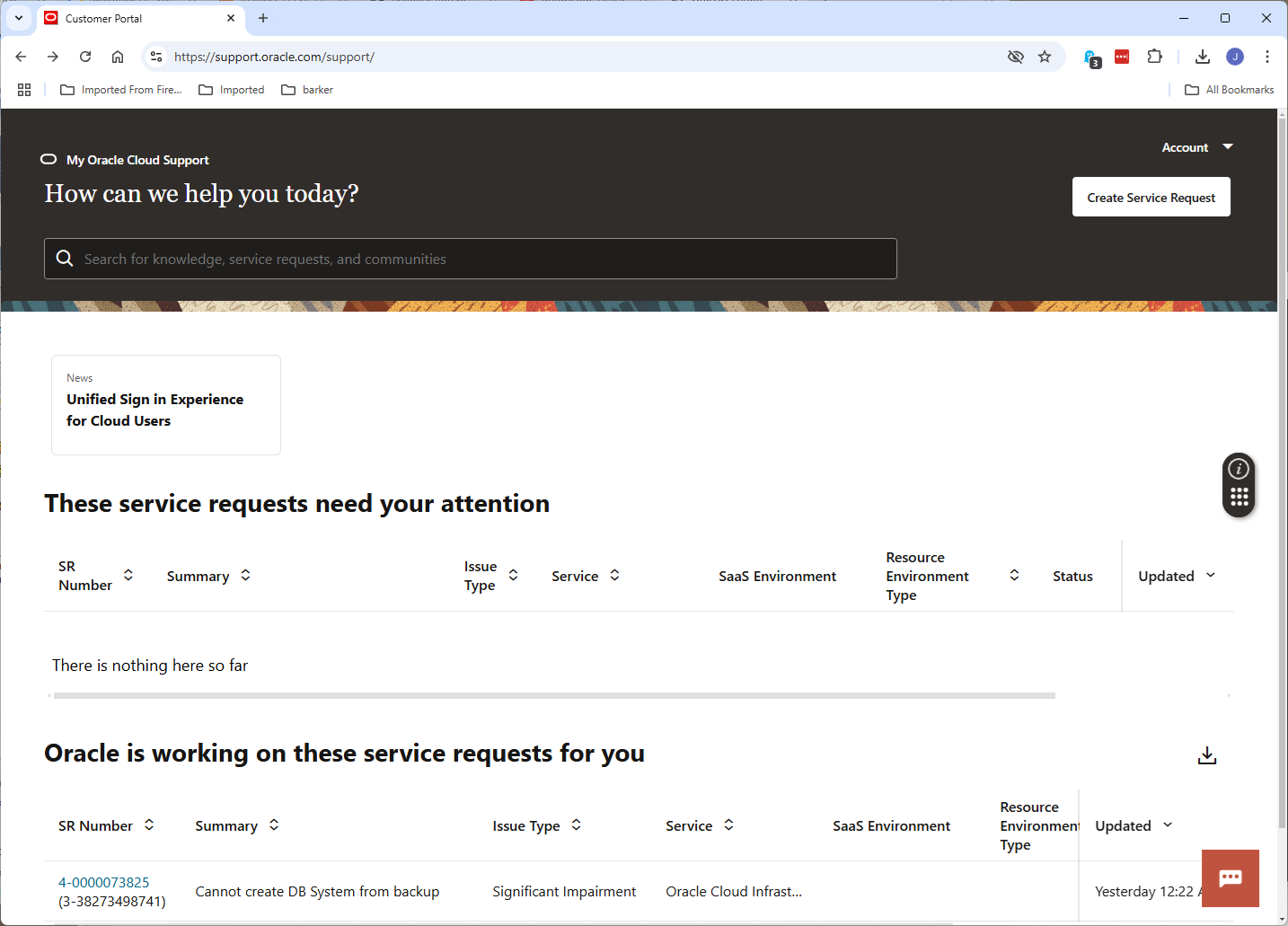
Task: Open the tab search dropdown arrow
Action: 18,18
